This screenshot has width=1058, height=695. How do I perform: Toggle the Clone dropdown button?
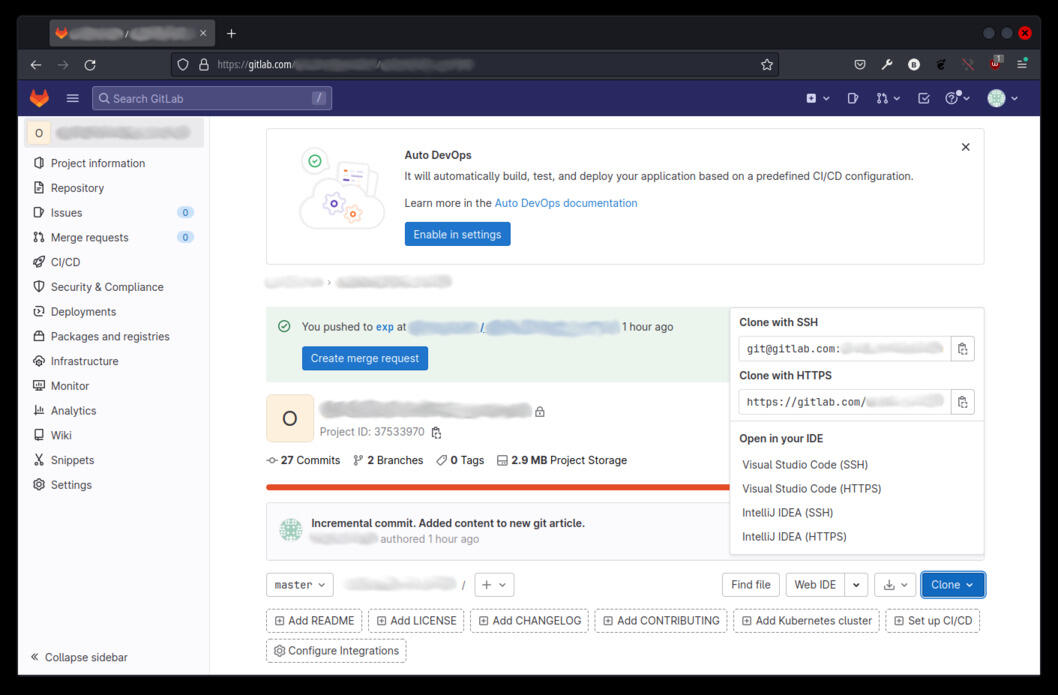(x=953, y=585)
